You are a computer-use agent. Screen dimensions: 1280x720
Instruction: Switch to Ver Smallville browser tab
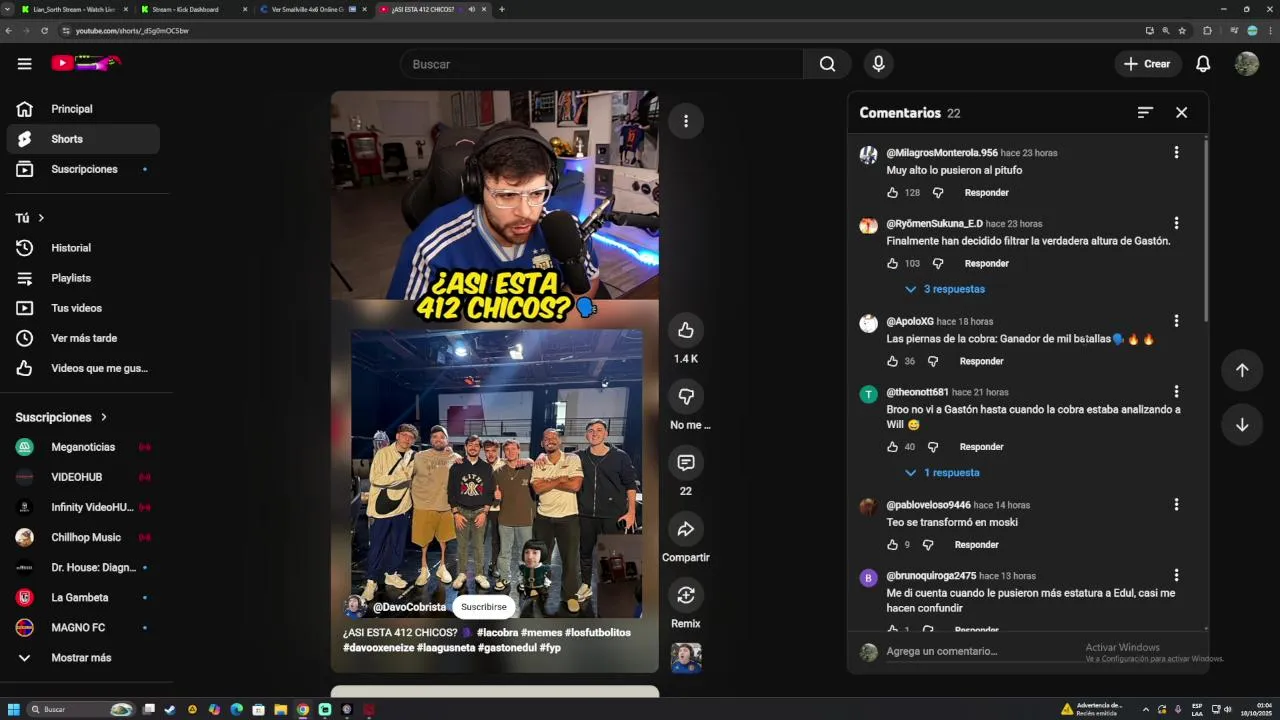312,9
